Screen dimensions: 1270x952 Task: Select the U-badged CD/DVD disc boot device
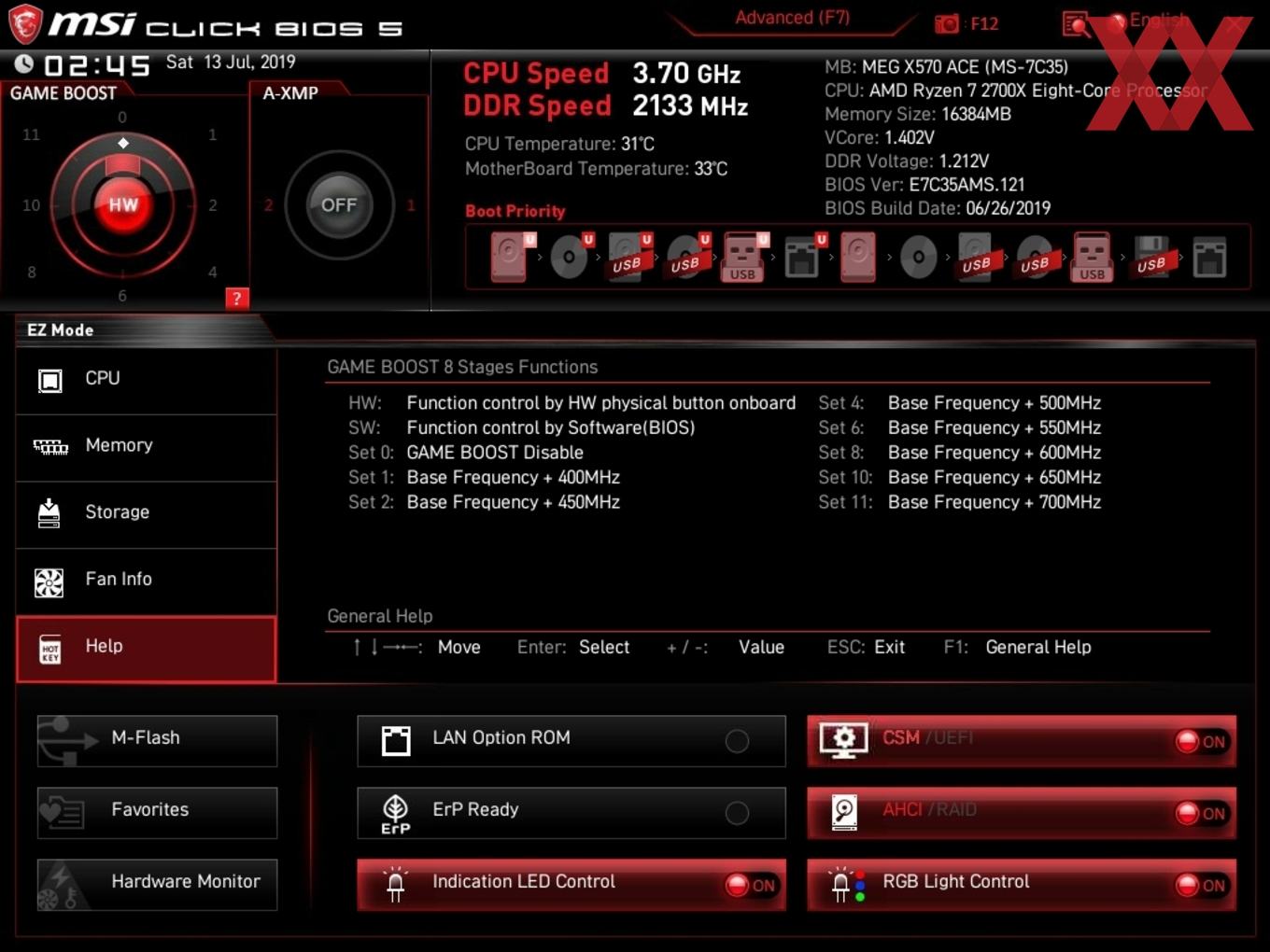tap(571, 257)
